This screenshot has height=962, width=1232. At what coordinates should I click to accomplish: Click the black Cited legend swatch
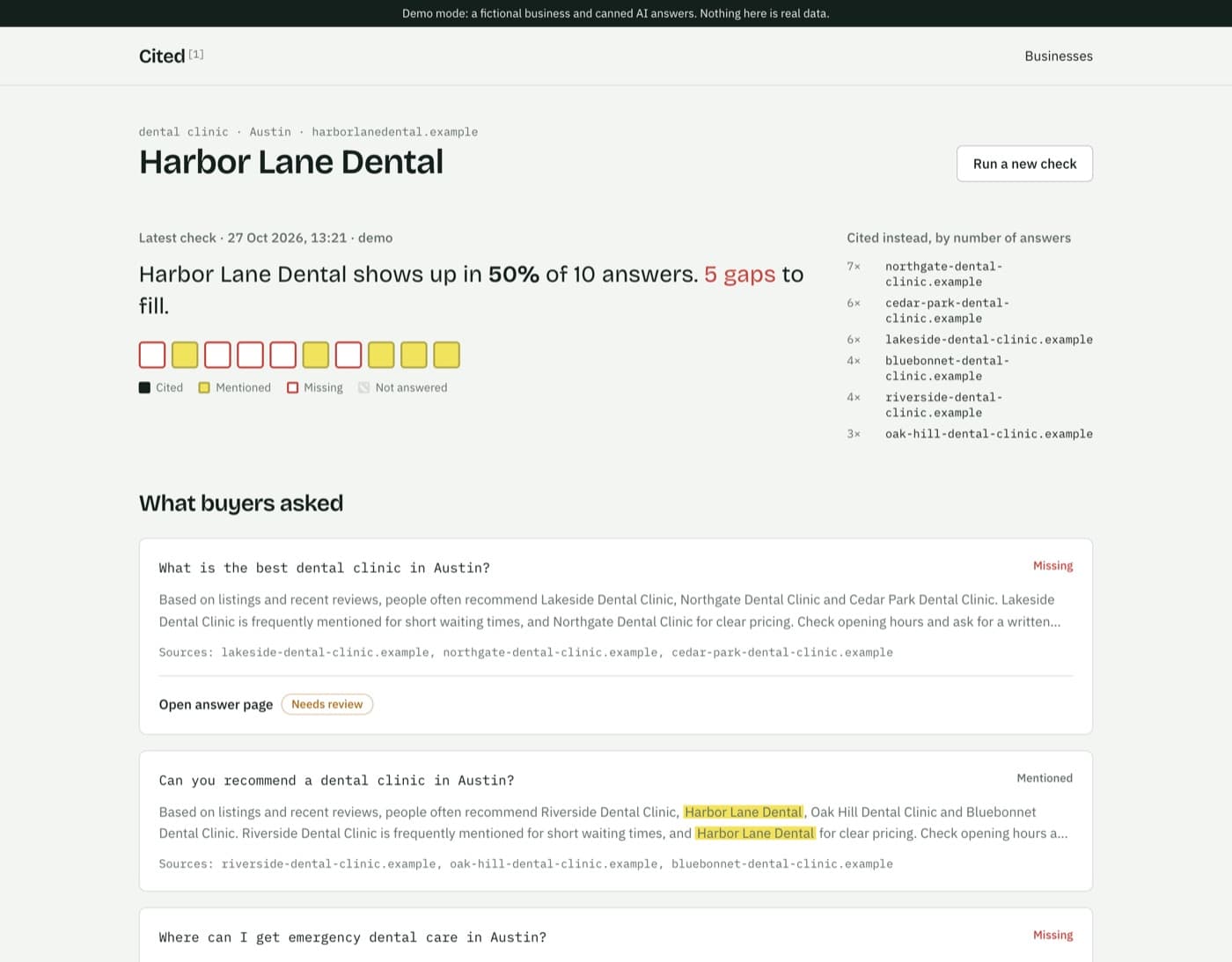[144, 387]
